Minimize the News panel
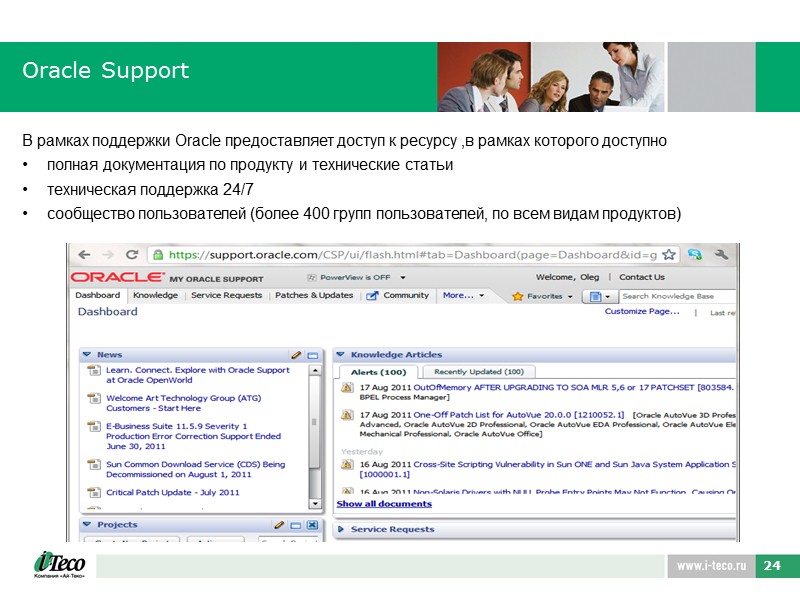This screenshot has height=600, width=800. pos(313,355)
